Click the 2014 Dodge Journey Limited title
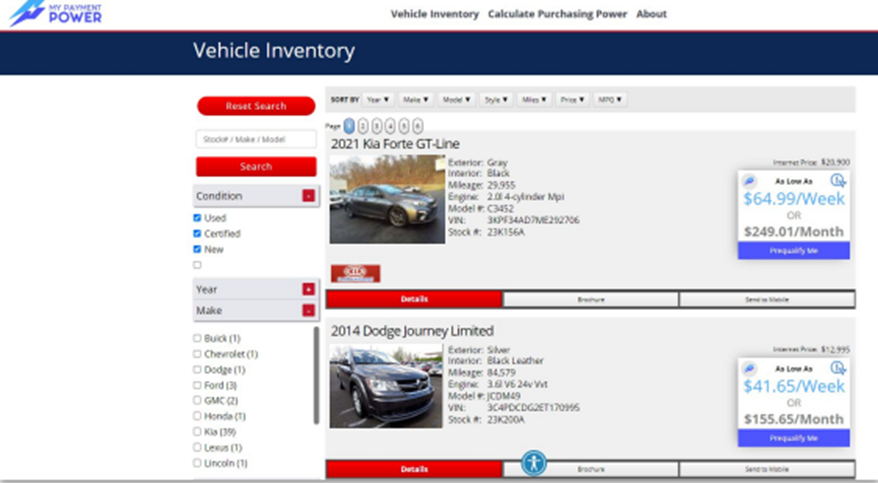Screen dimensions: 878x483 click(x=412, y=331)
